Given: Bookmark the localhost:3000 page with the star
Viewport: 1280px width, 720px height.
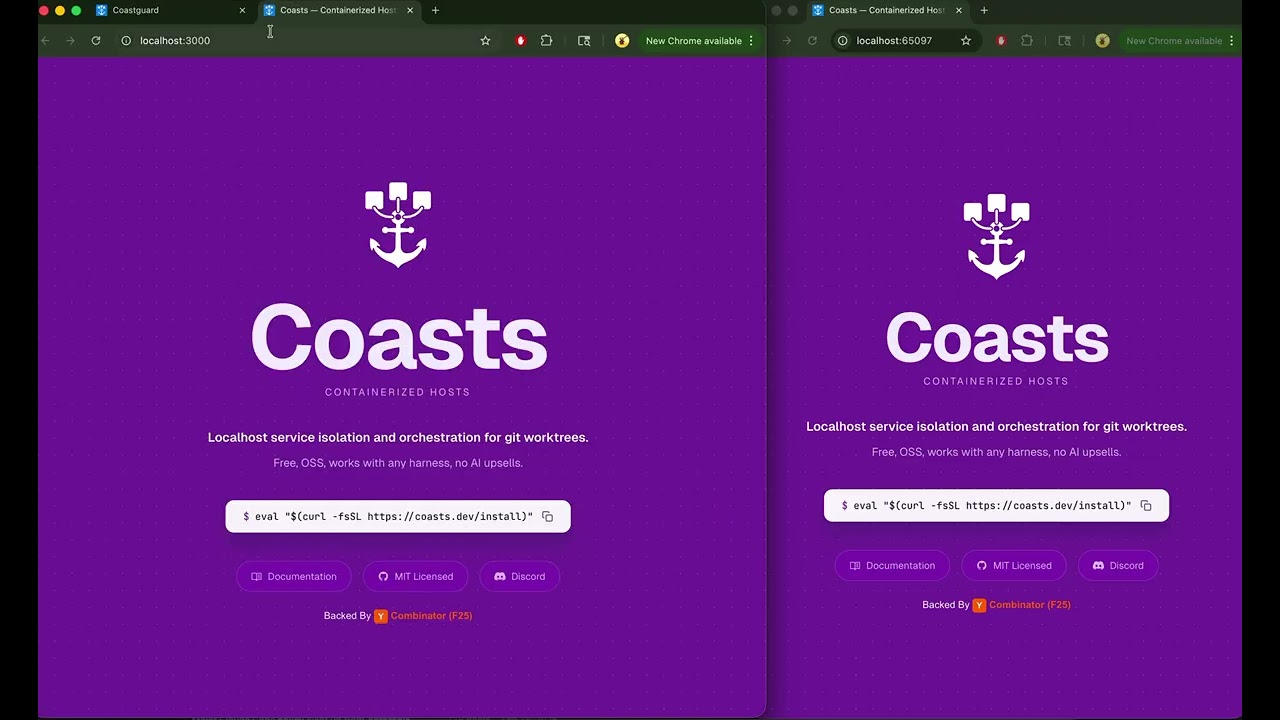Looking at the screenshot, I should tap(485, 41).
